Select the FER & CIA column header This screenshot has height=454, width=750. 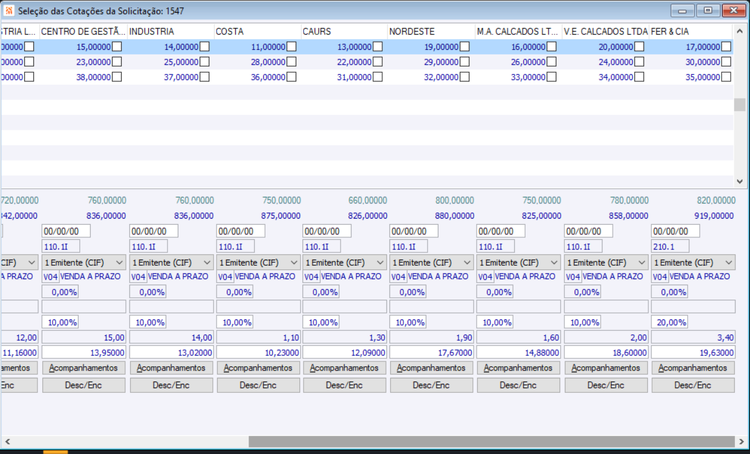pyautogui.click(x=692, y=32)
